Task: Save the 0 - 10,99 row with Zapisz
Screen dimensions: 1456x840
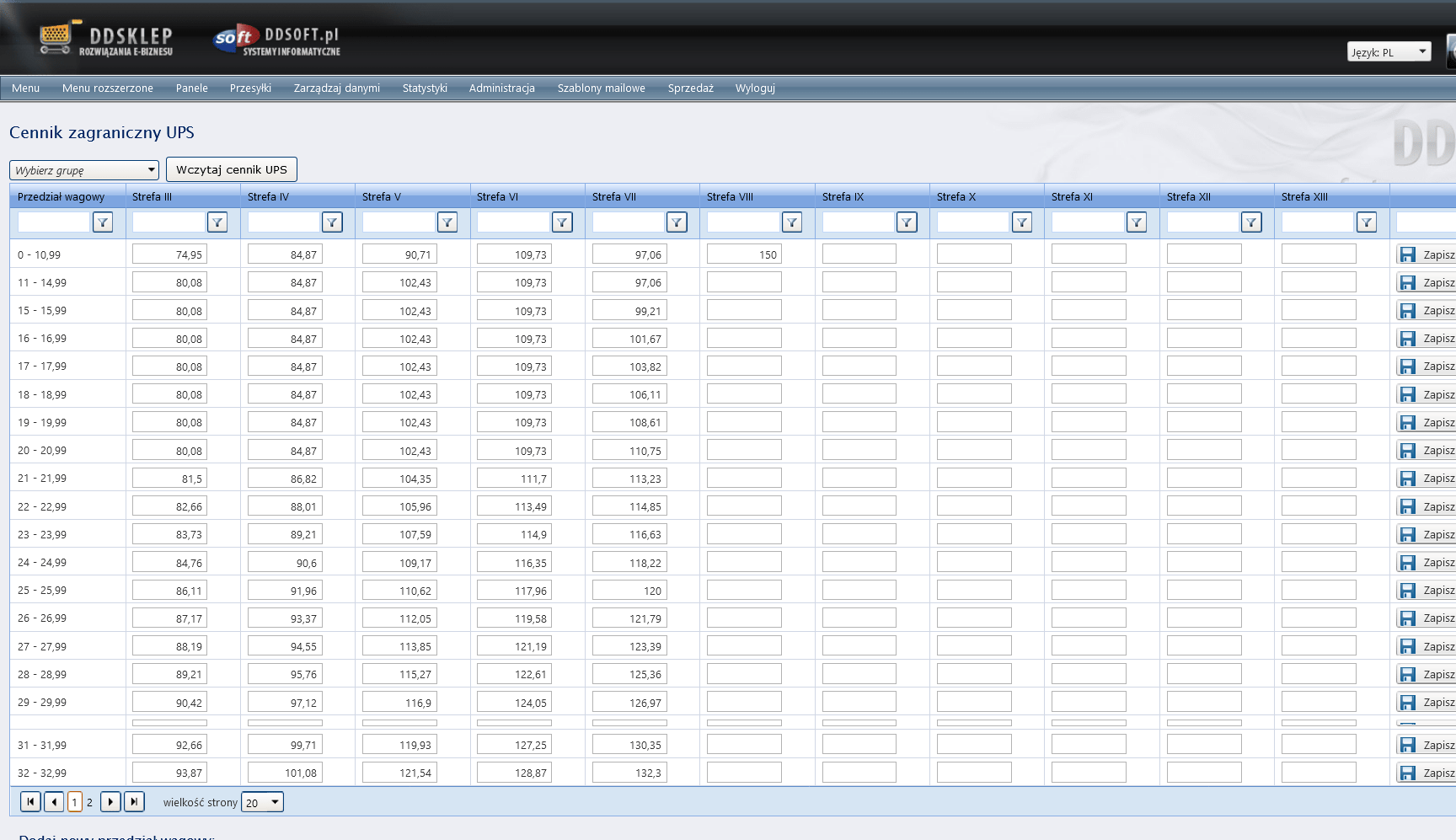Action: [1427, 254]
